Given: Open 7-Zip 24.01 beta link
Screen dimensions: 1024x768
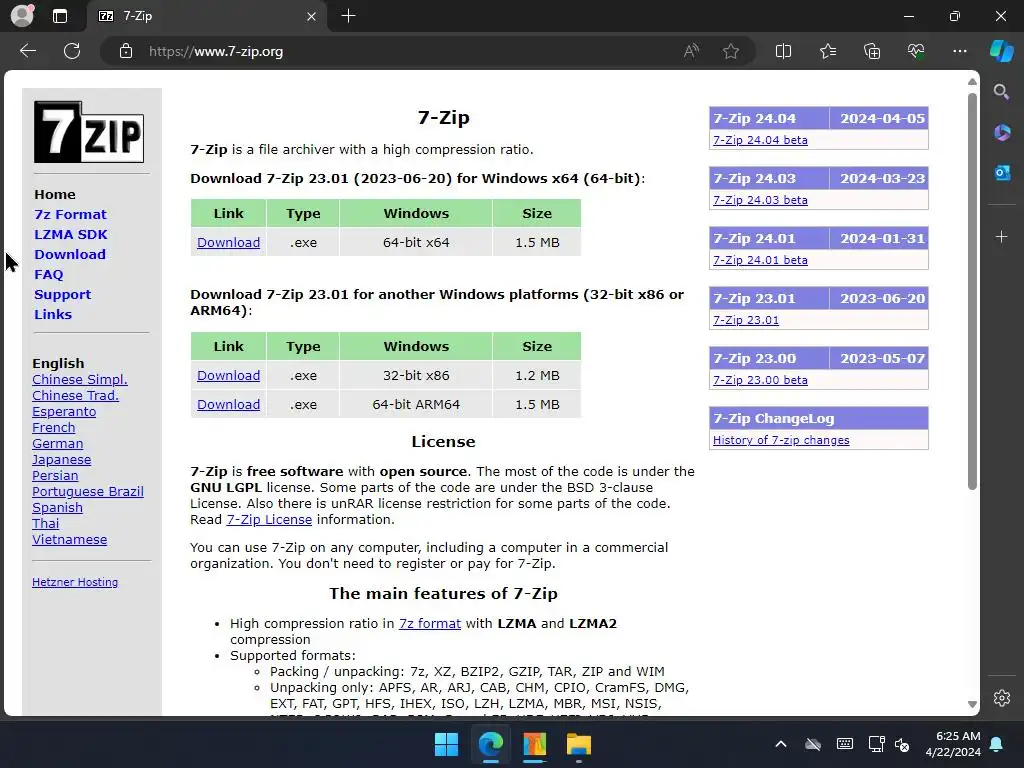Looking at the screenshot, I should coord(760,260).
